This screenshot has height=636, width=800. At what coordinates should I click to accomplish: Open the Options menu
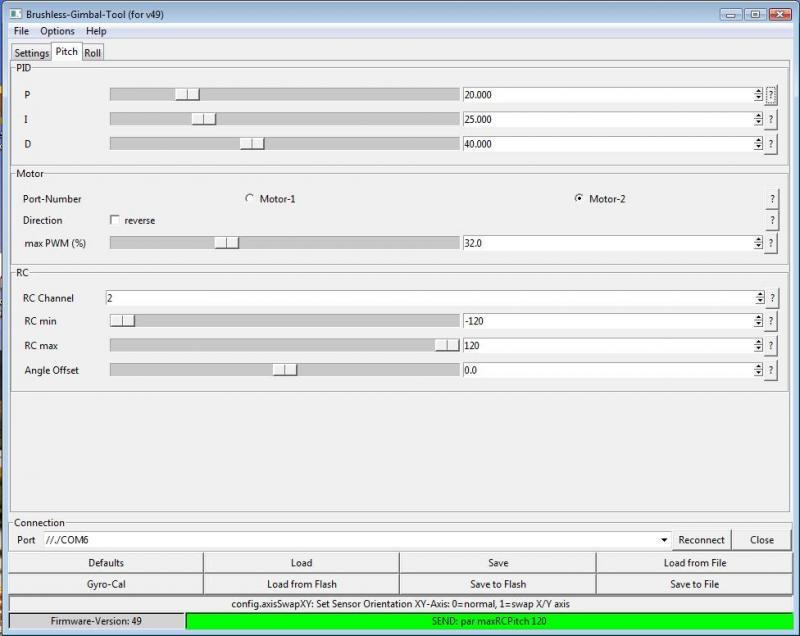click(57, 31)
